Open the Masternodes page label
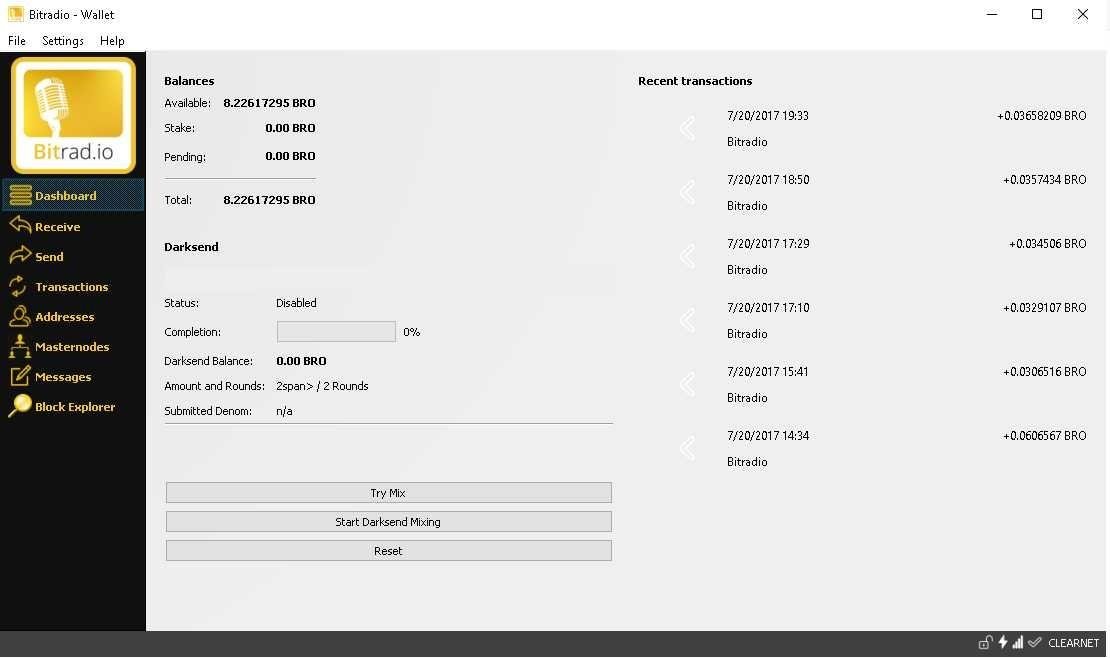 pyautogui.click(x=71, y=346)
